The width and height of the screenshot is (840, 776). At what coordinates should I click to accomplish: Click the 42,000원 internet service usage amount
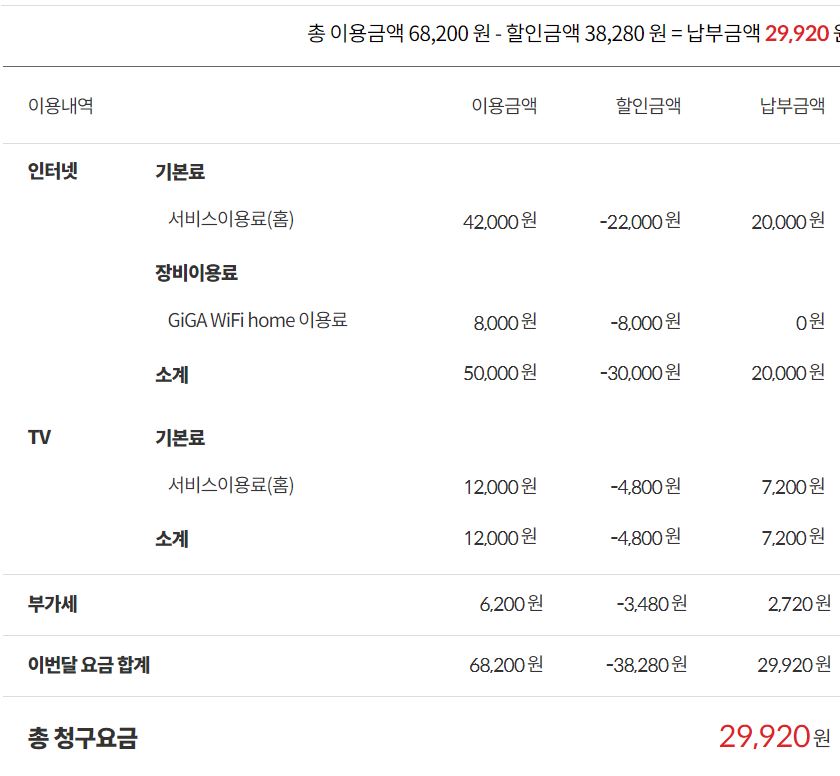click(500, 221)
